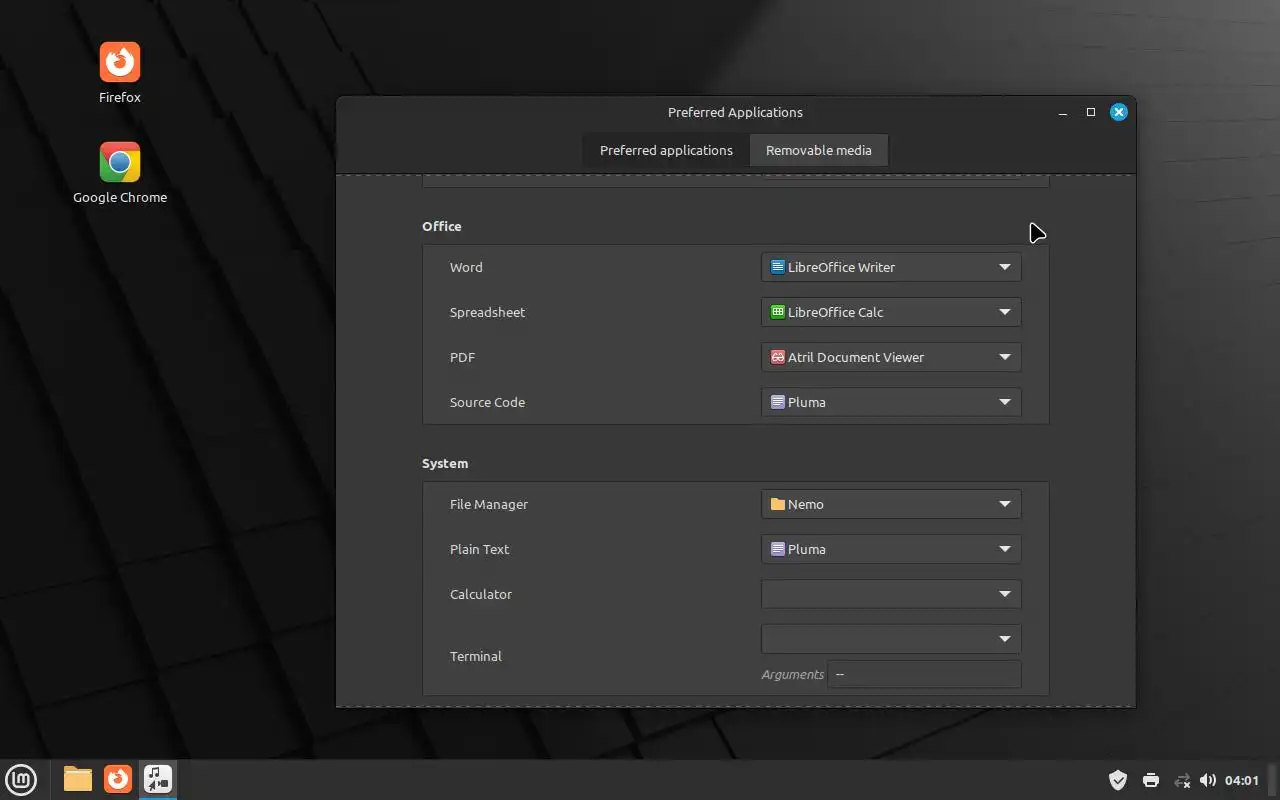Screen dimensions: 1280x800
Task: Close the Preferred Applications window
Action: click(x=1119, y=112)
